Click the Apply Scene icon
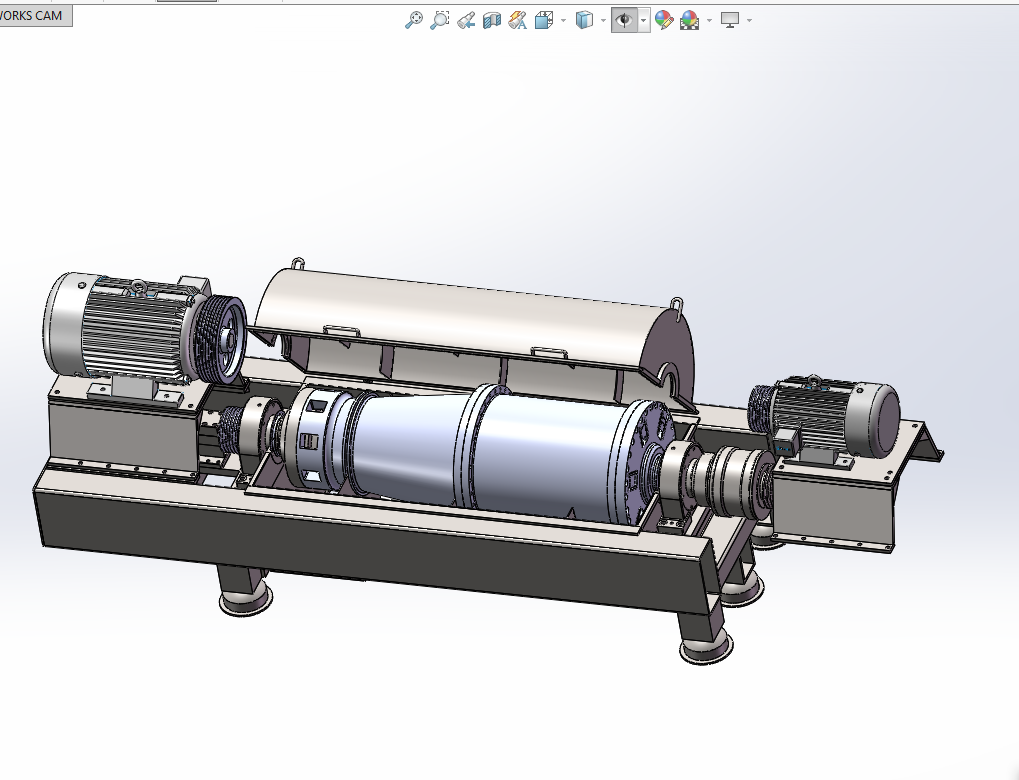 coord(689,19)
